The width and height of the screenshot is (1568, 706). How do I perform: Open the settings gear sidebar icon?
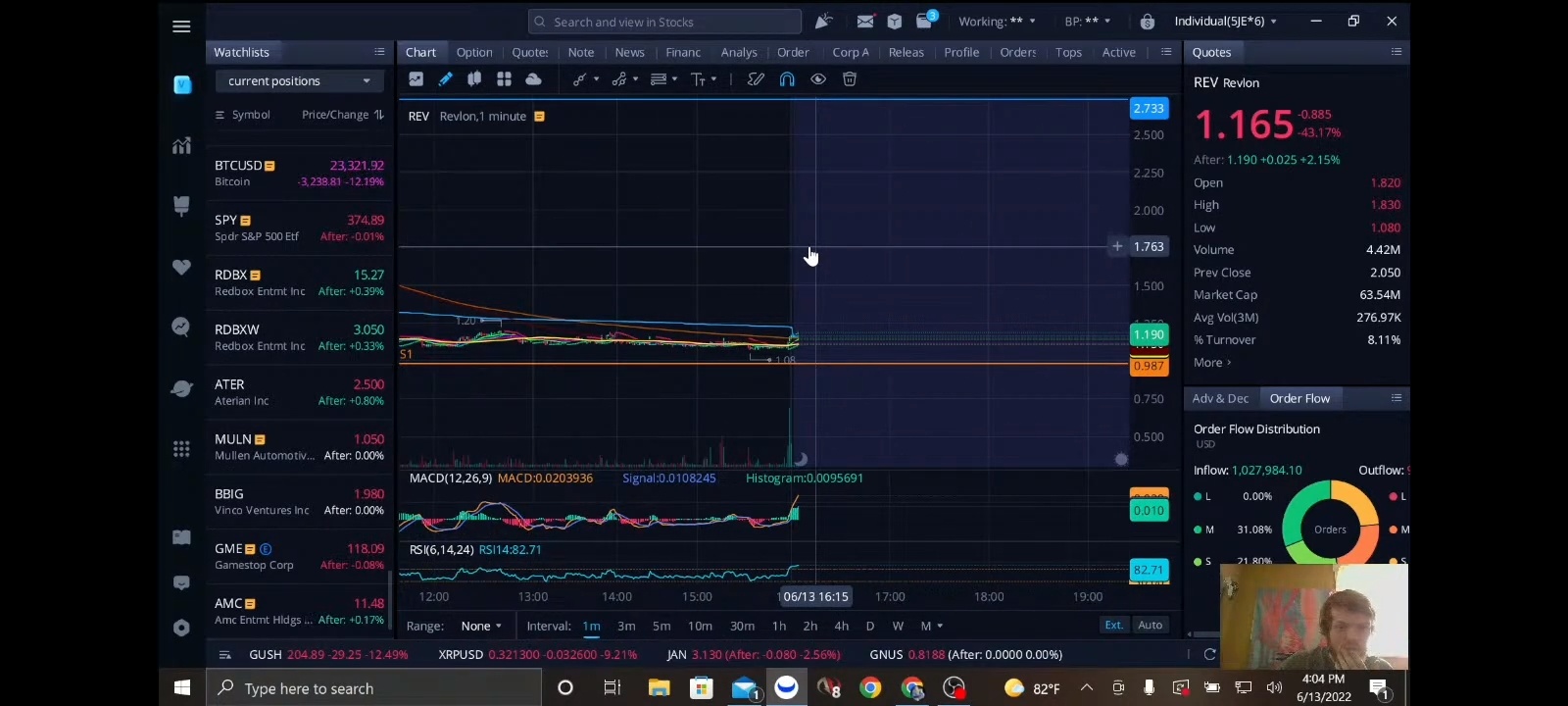coord(181,628)
